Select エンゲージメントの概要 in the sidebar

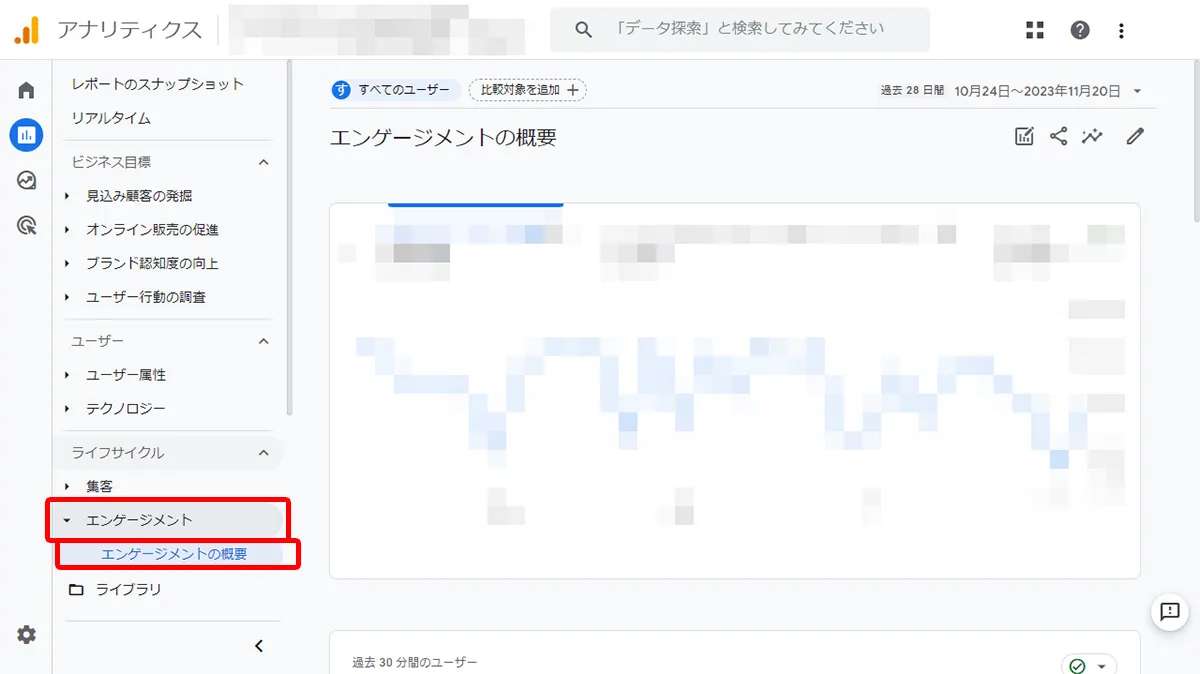coord(174,554)
